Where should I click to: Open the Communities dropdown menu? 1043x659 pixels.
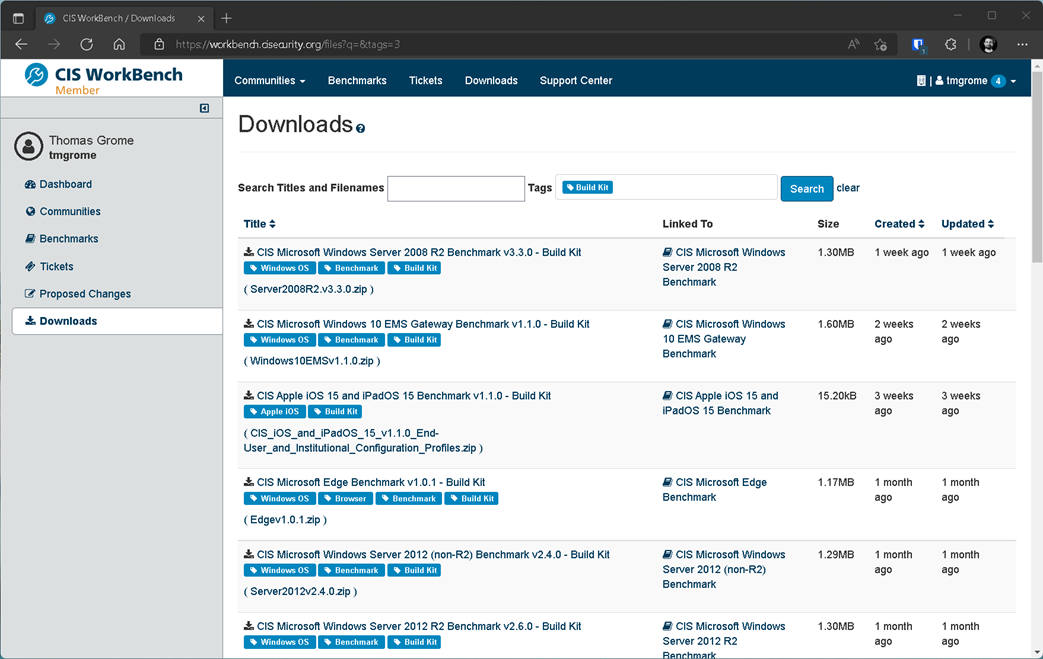[269, 80]
